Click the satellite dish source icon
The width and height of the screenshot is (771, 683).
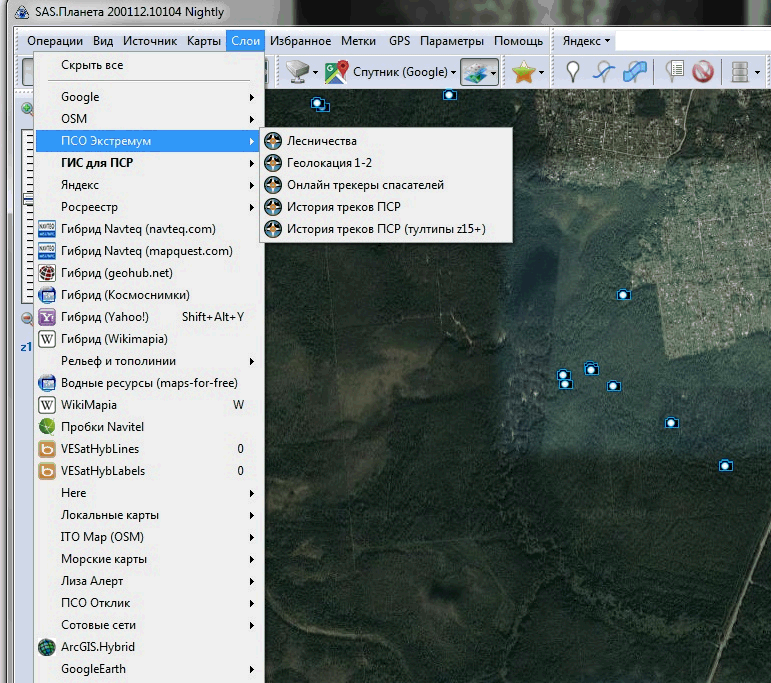click(x=295, y=72)
